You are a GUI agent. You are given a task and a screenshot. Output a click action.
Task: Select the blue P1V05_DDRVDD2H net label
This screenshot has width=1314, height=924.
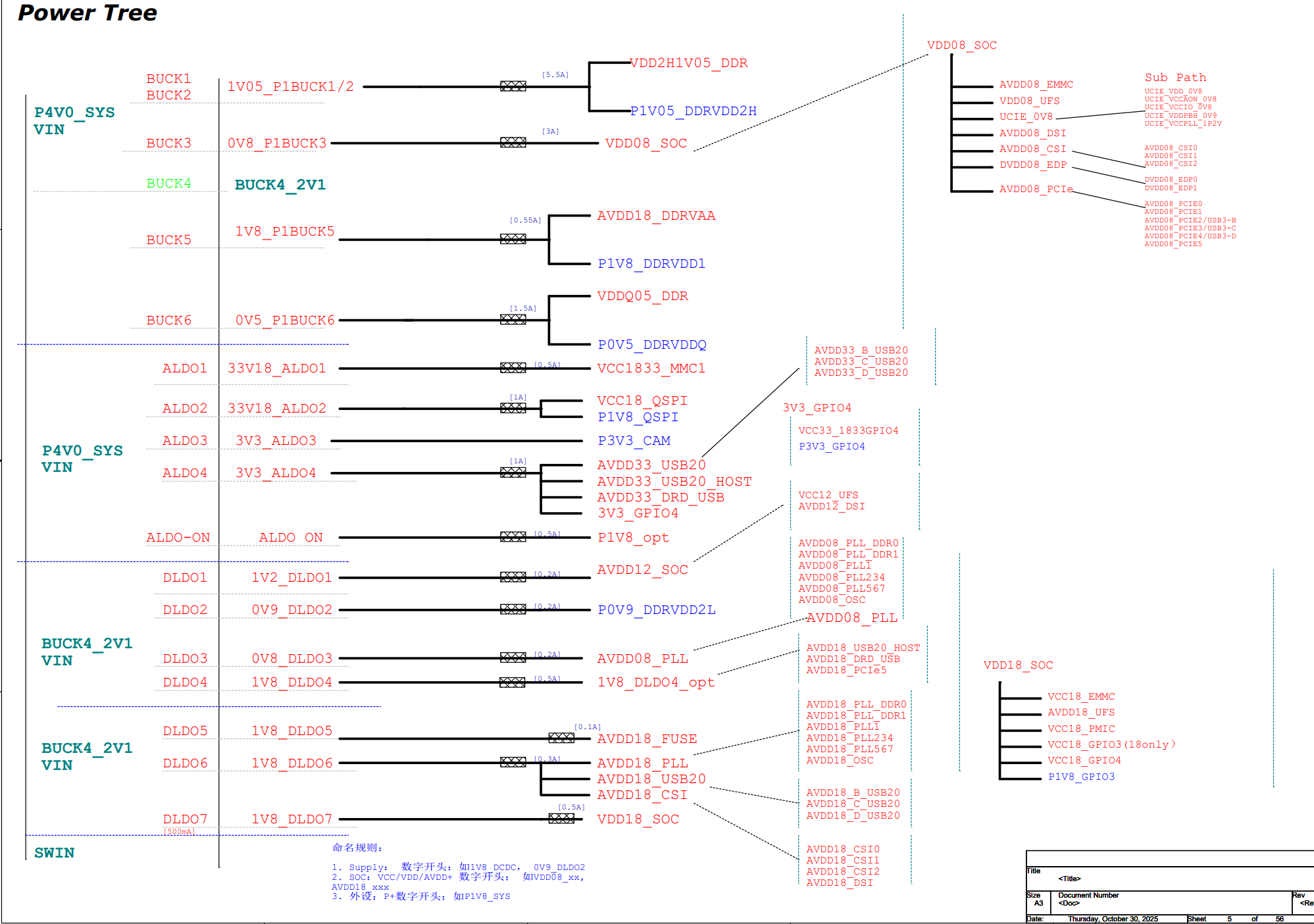(x=693, y=111)
